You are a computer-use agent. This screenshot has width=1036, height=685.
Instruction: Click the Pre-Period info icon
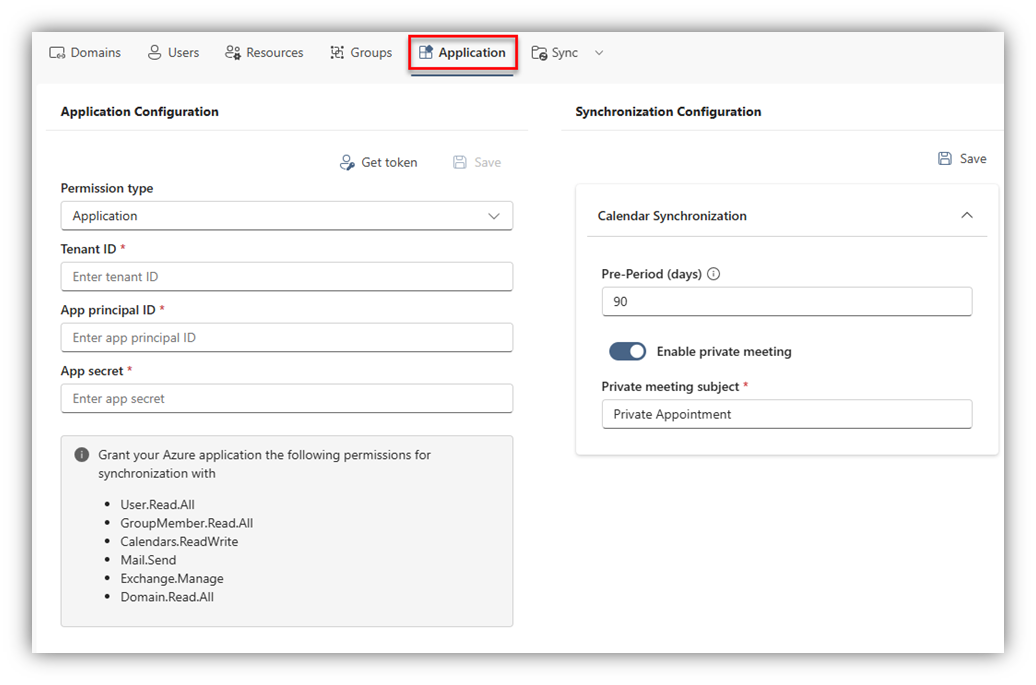[x=714, y=274]
